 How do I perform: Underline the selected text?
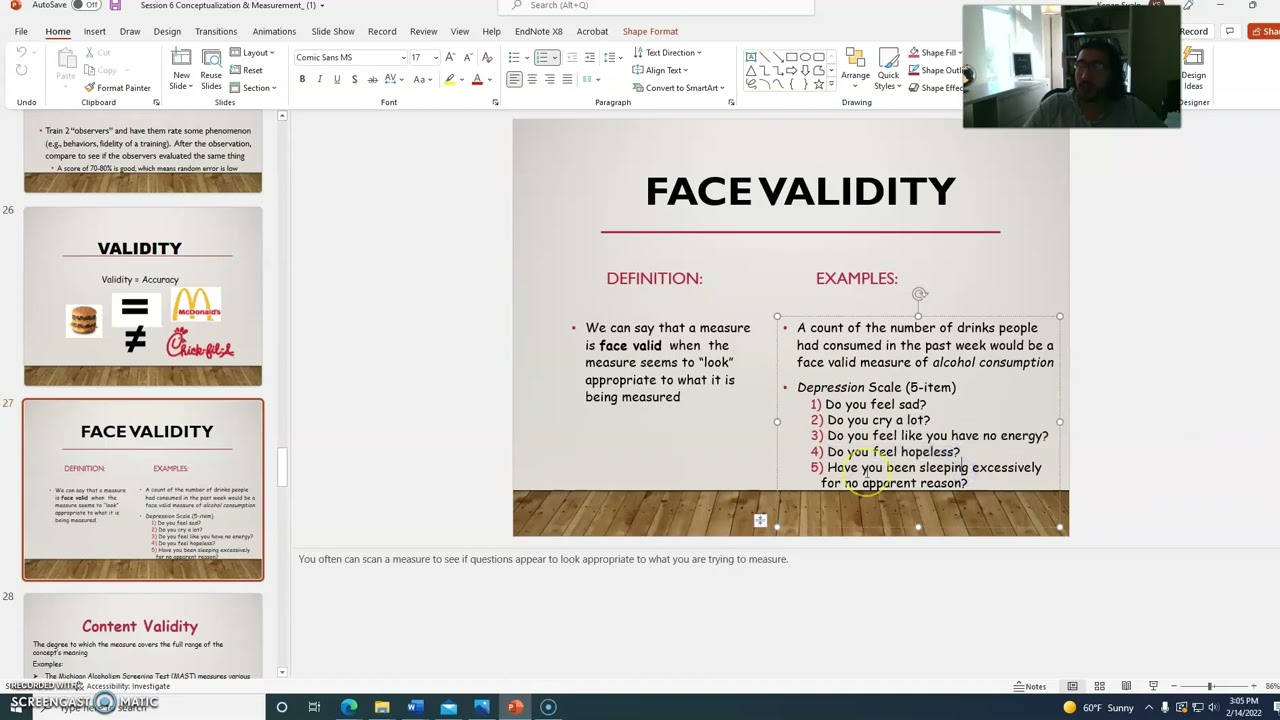[336, 79]
